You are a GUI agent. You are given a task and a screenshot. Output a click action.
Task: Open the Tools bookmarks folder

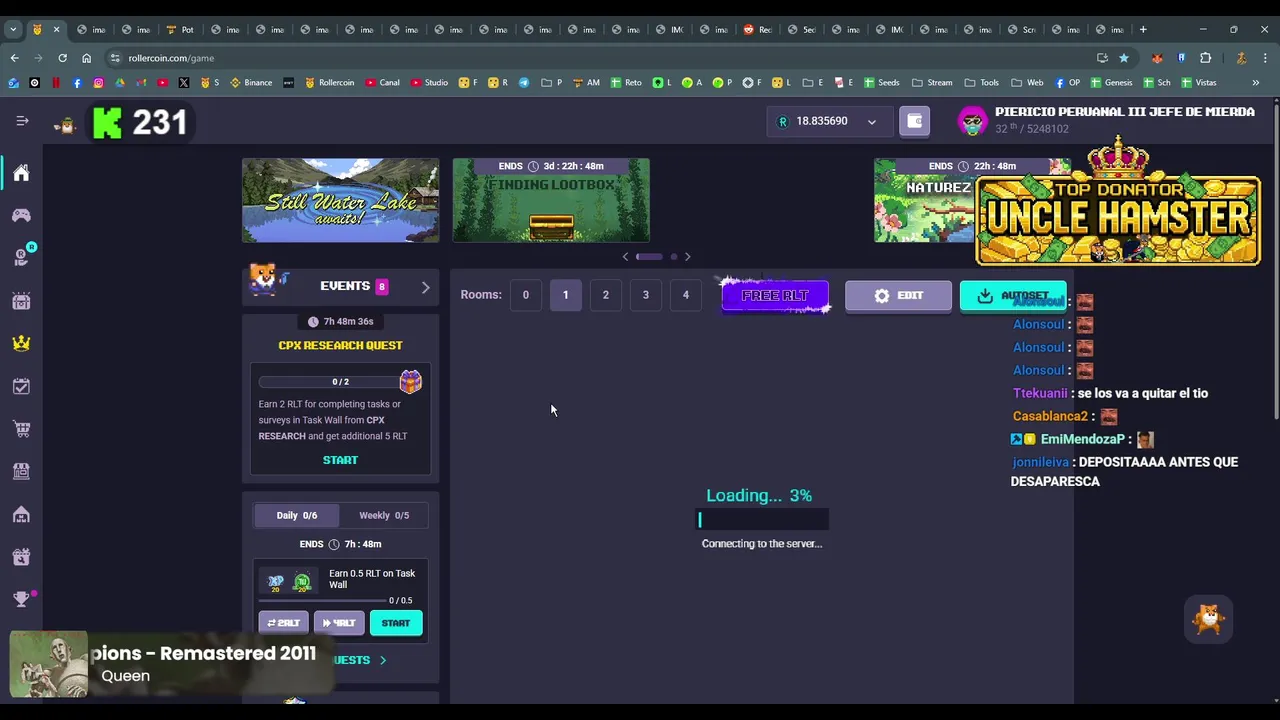click(x=982, y=82)
